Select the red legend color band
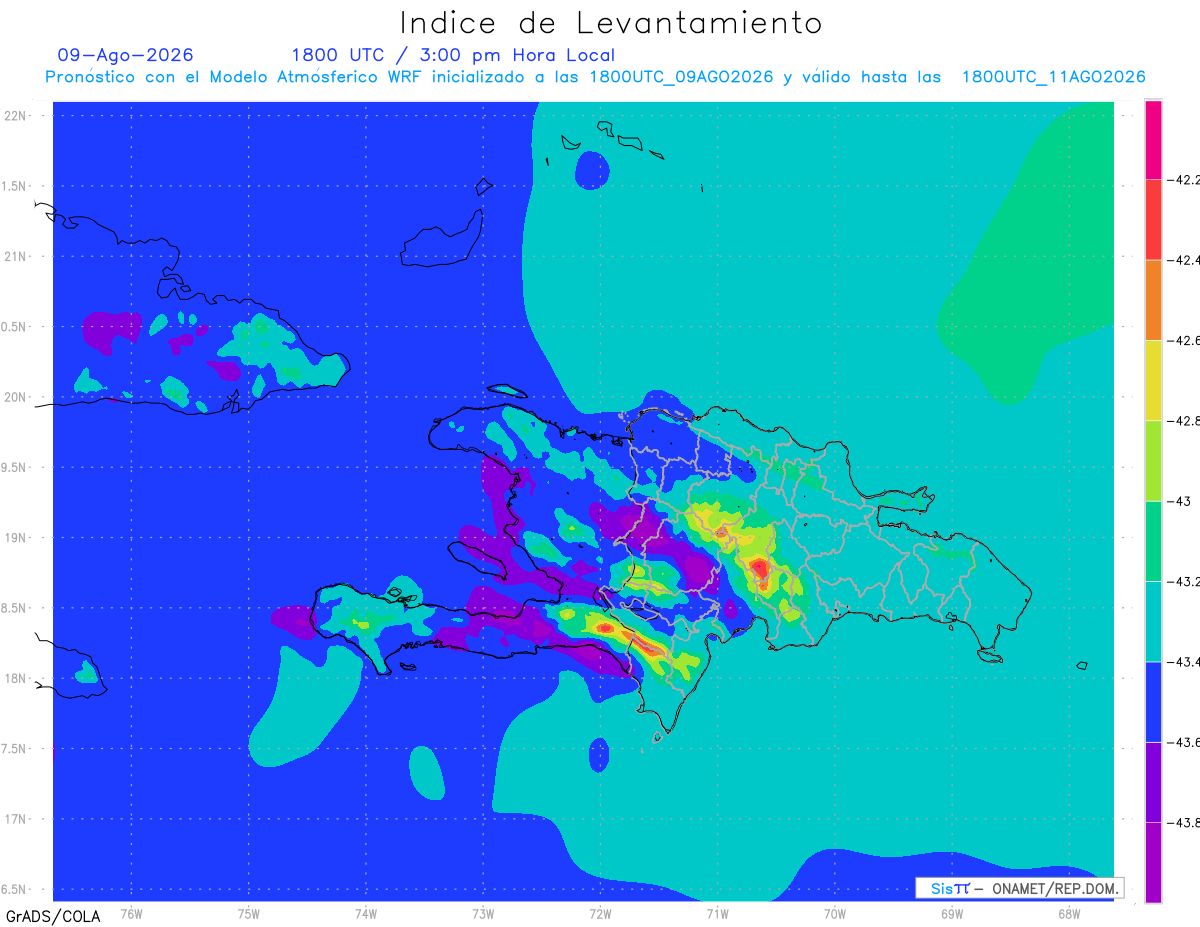Image resolution: width=1200 pixels, height=927 pixels. tap(1153, 220)
